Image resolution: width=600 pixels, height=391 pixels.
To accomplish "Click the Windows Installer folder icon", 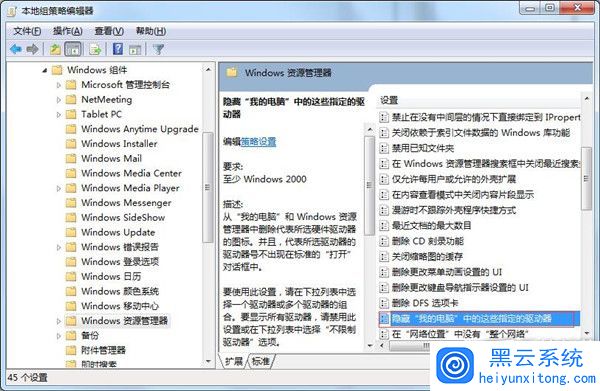I will tap(71, 144).
